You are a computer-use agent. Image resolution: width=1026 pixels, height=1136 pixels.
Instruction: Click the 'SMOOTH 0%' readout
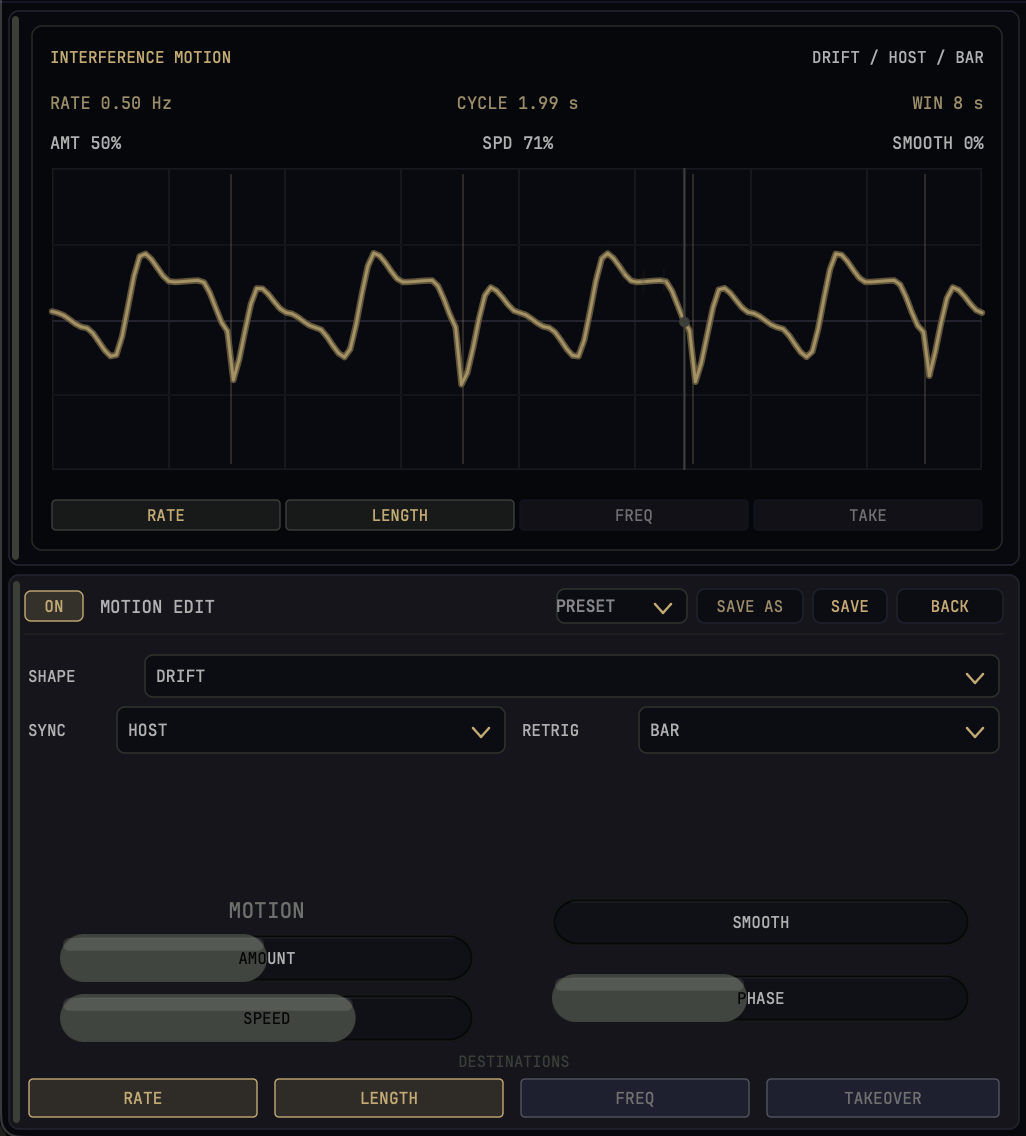click(938, 143)
